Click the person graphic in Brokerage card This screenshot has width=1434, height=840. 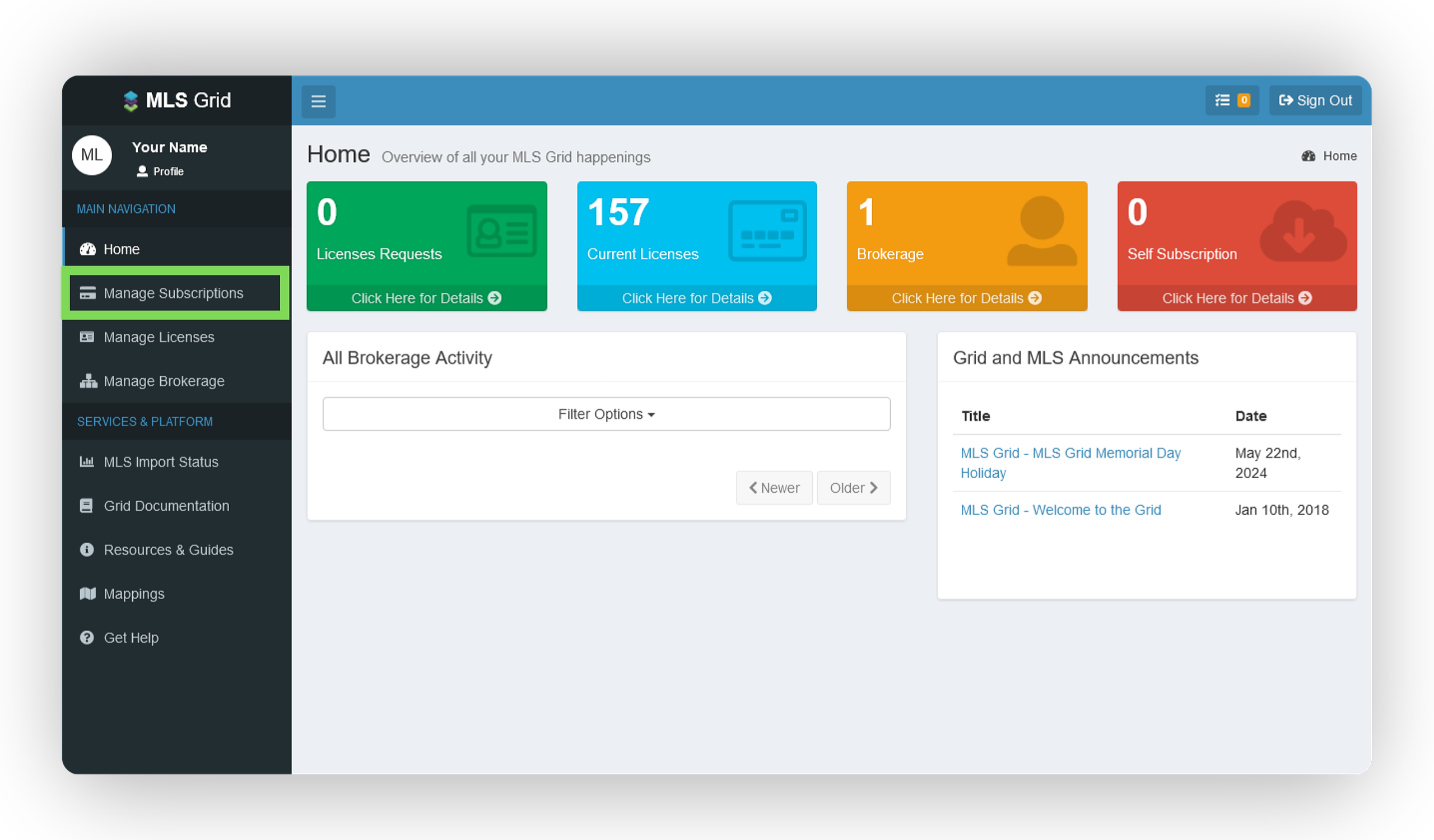coord(1042,231)
